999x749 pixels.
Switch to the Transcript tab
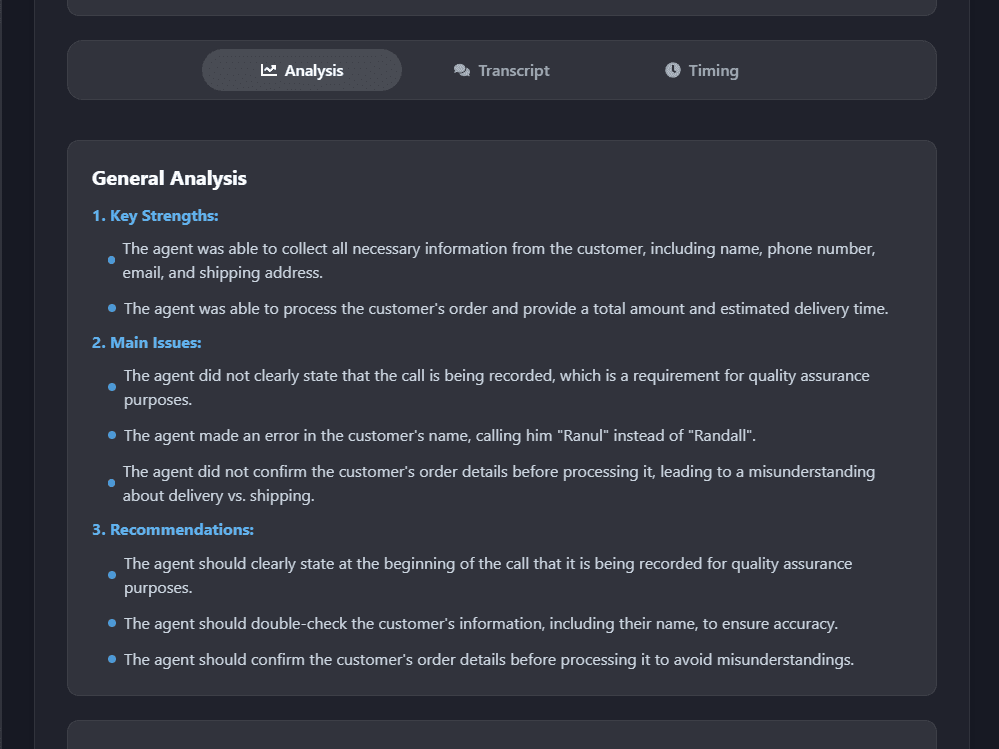[x=501, y=70]
